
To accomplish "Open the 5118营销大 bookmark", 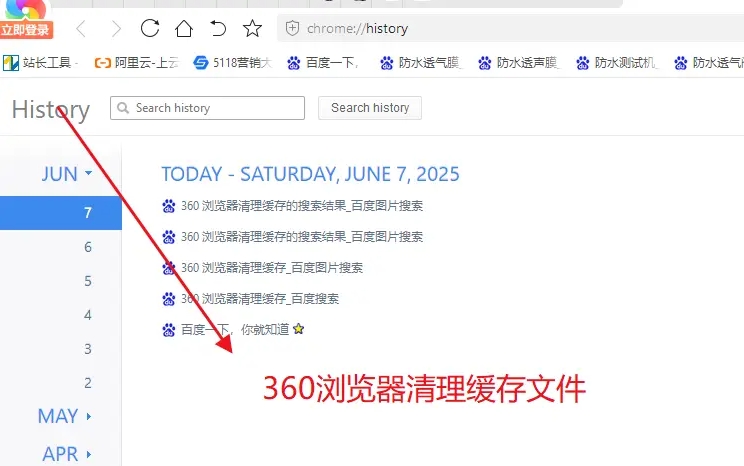I will pyautogui.click(x=232, y=63).
